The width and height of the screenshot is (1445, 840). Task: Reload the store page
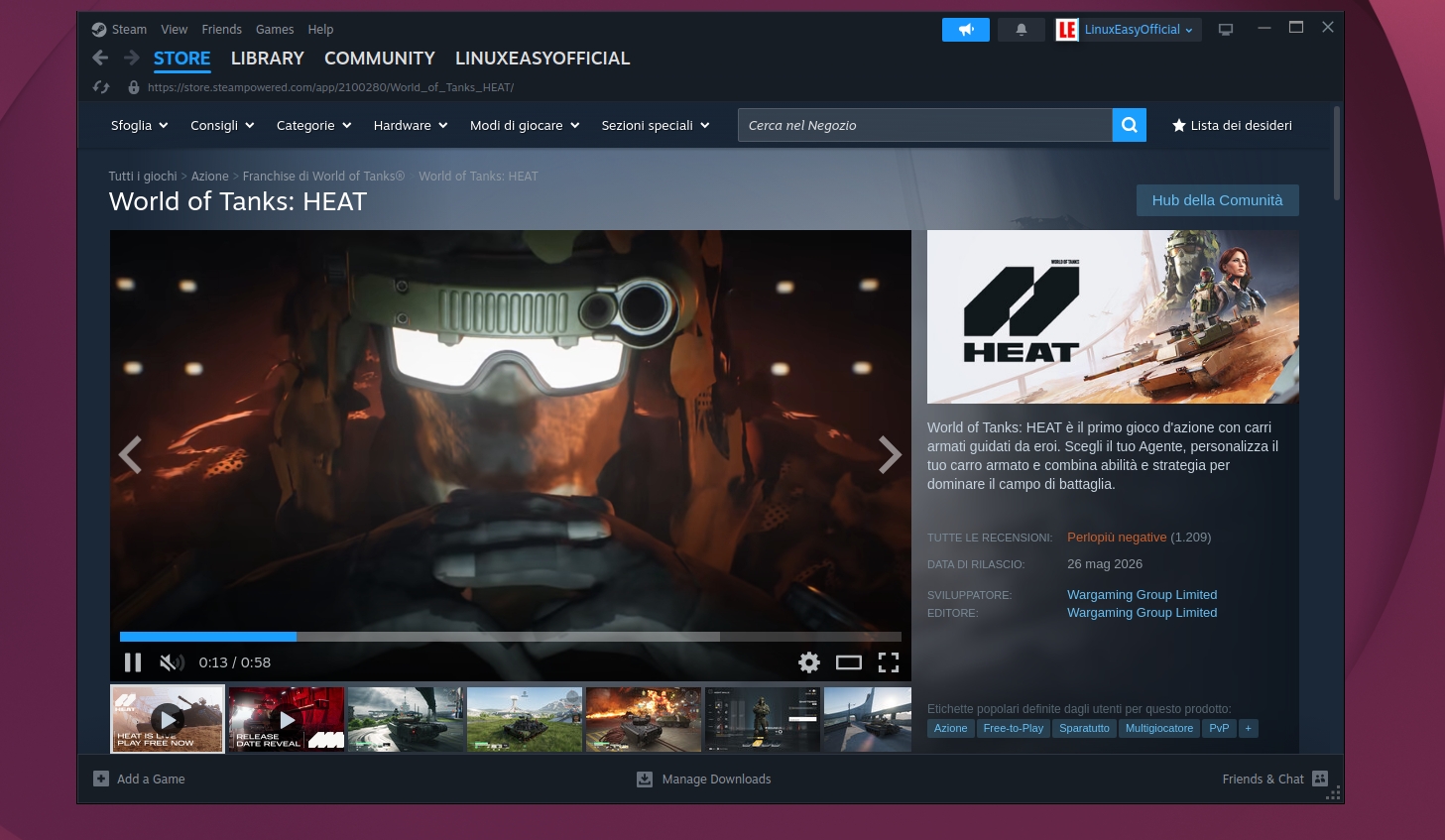tap(101, 87)
